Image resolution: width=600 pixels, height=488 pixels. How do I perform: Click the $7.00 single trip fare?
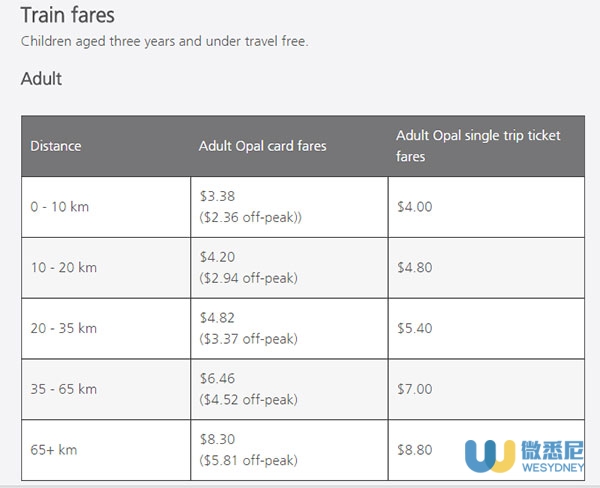pos(414,389)
